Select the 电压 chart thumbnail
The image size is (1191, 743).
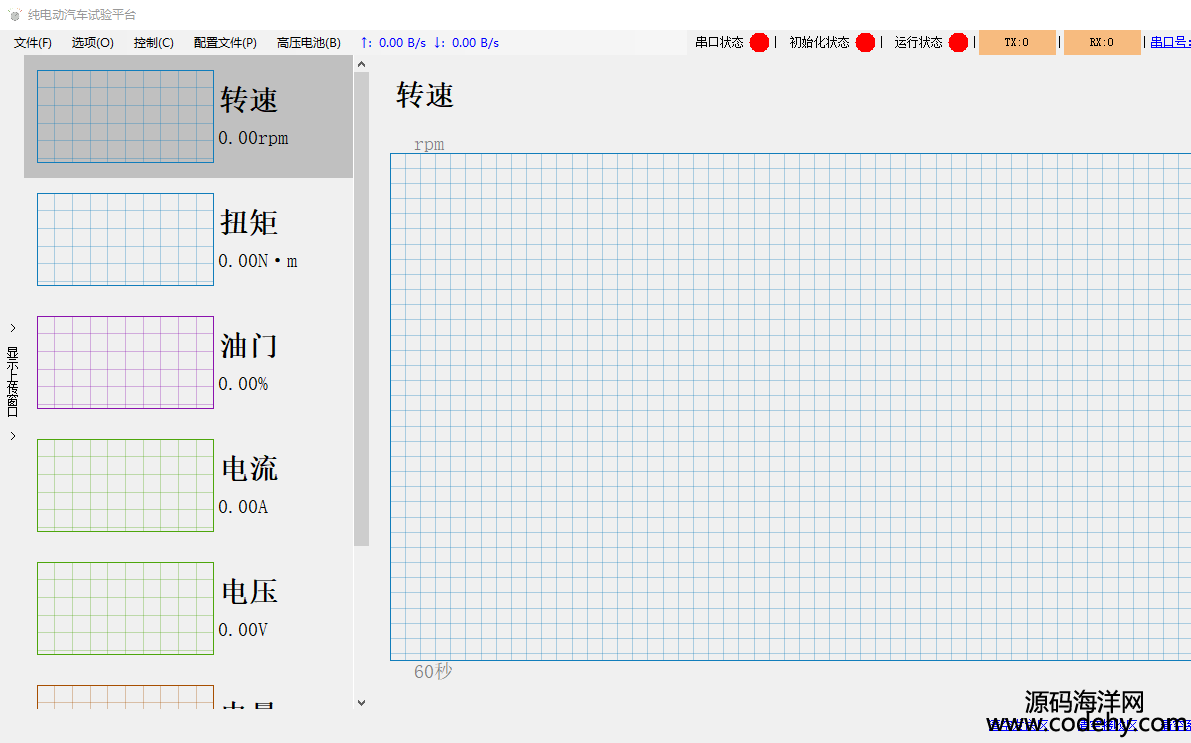[125, 609]
